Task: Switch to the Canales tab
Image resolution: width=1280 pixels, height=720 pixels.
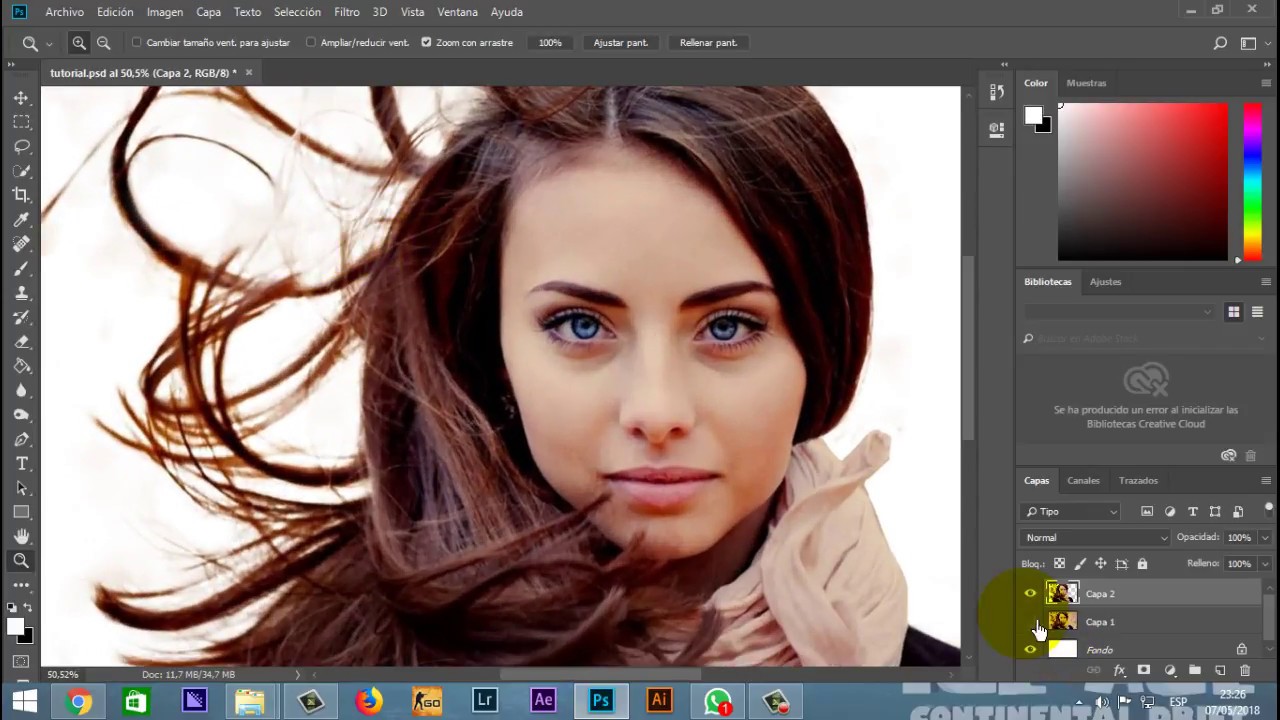Action: click(x=1083, y=481)
